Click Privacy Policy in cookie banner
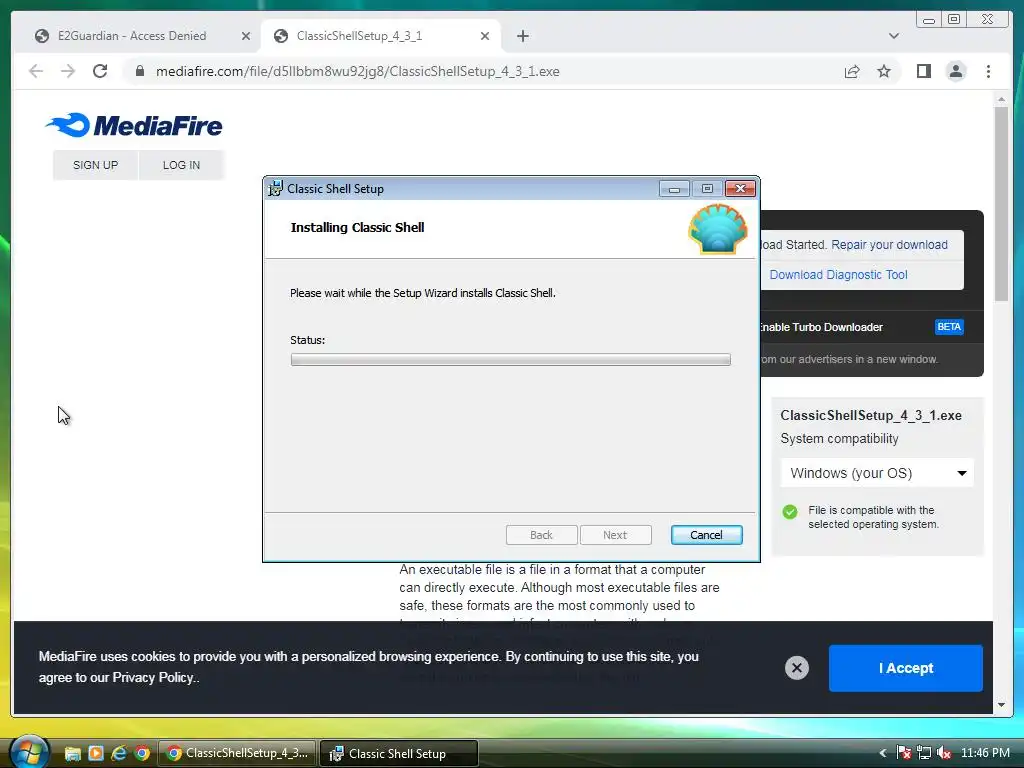This screenshot has width=1024, height=768. [153, 677]
